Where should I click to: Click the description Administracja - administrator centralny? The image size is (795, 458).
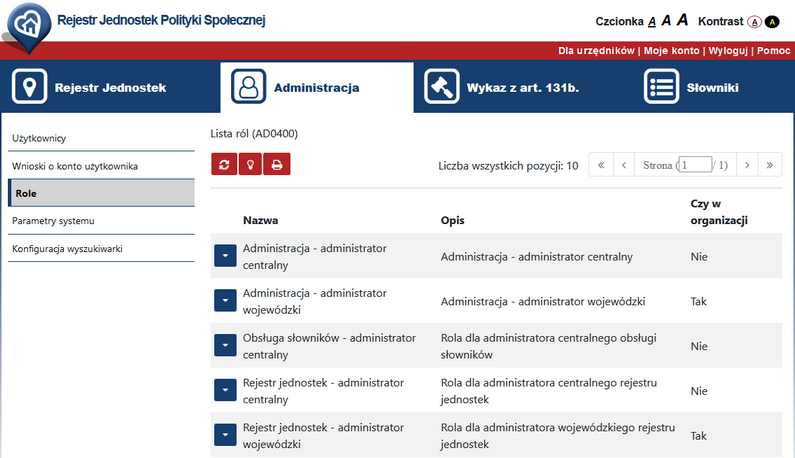point(536,257)
